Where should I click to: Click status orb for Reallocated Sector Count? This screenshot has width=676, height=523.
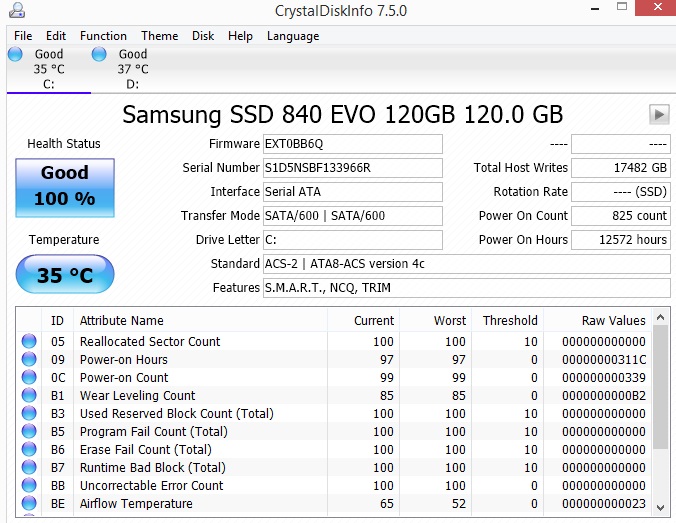tap(29, 341)
